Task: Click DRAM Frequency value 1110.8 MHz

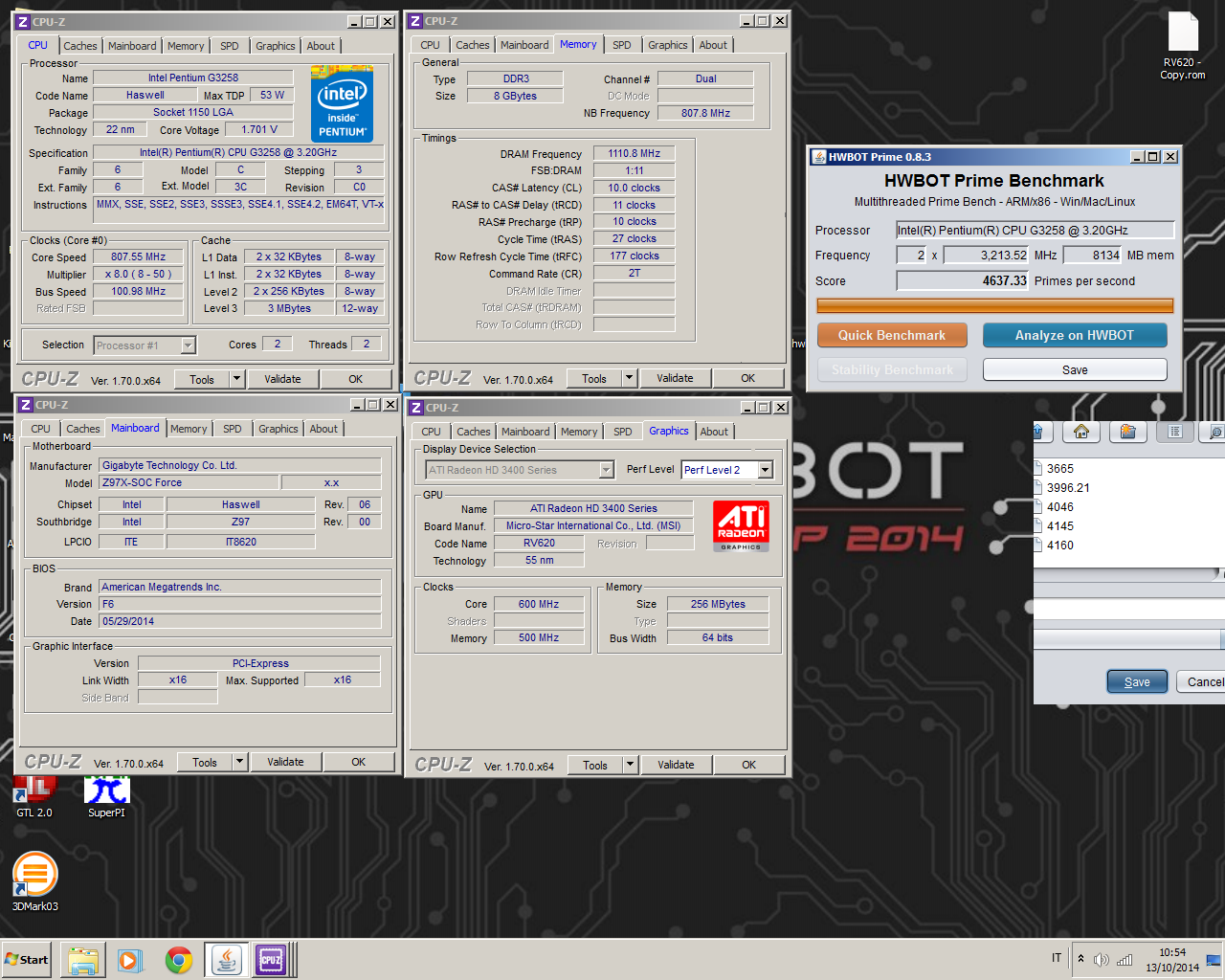Action: [634, 153]
